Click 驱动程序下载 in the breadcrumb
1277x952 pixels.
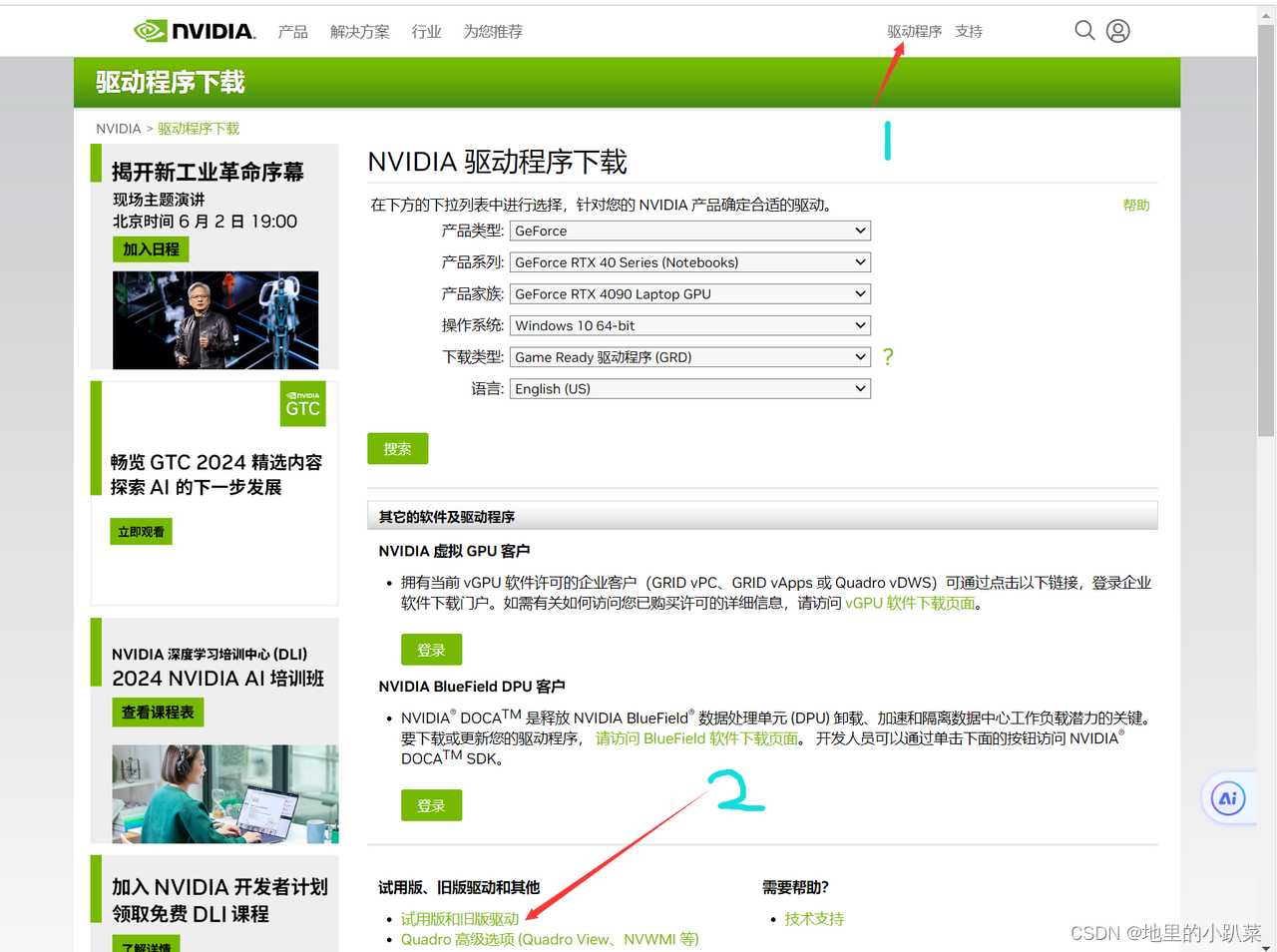click(199, 129)
